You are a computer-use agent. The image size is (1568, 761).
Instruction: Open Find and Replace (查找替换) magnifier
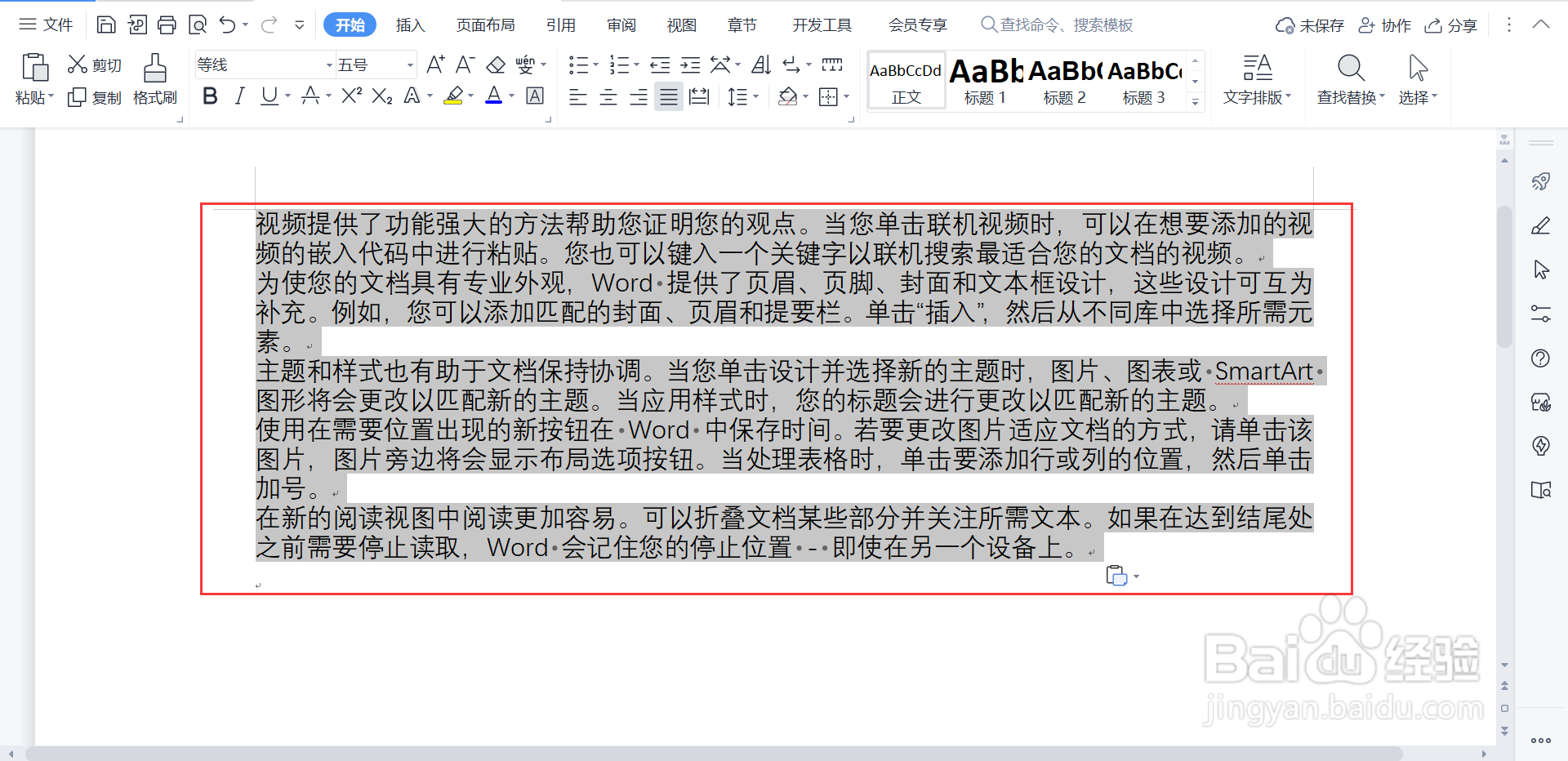tap(1351, 79)
